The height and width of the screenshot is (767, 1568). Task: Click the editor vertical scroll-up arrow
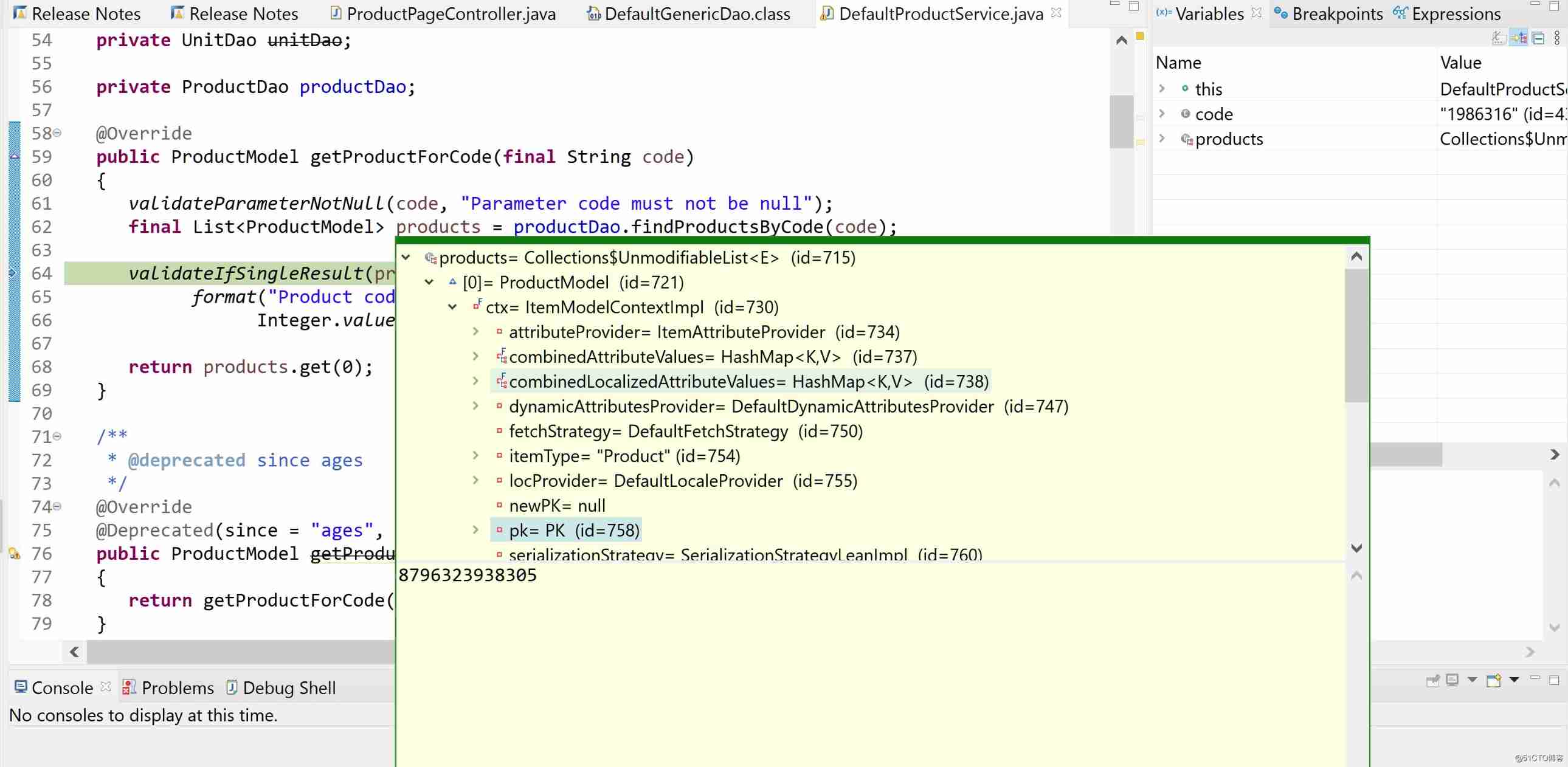(1122, 41)
